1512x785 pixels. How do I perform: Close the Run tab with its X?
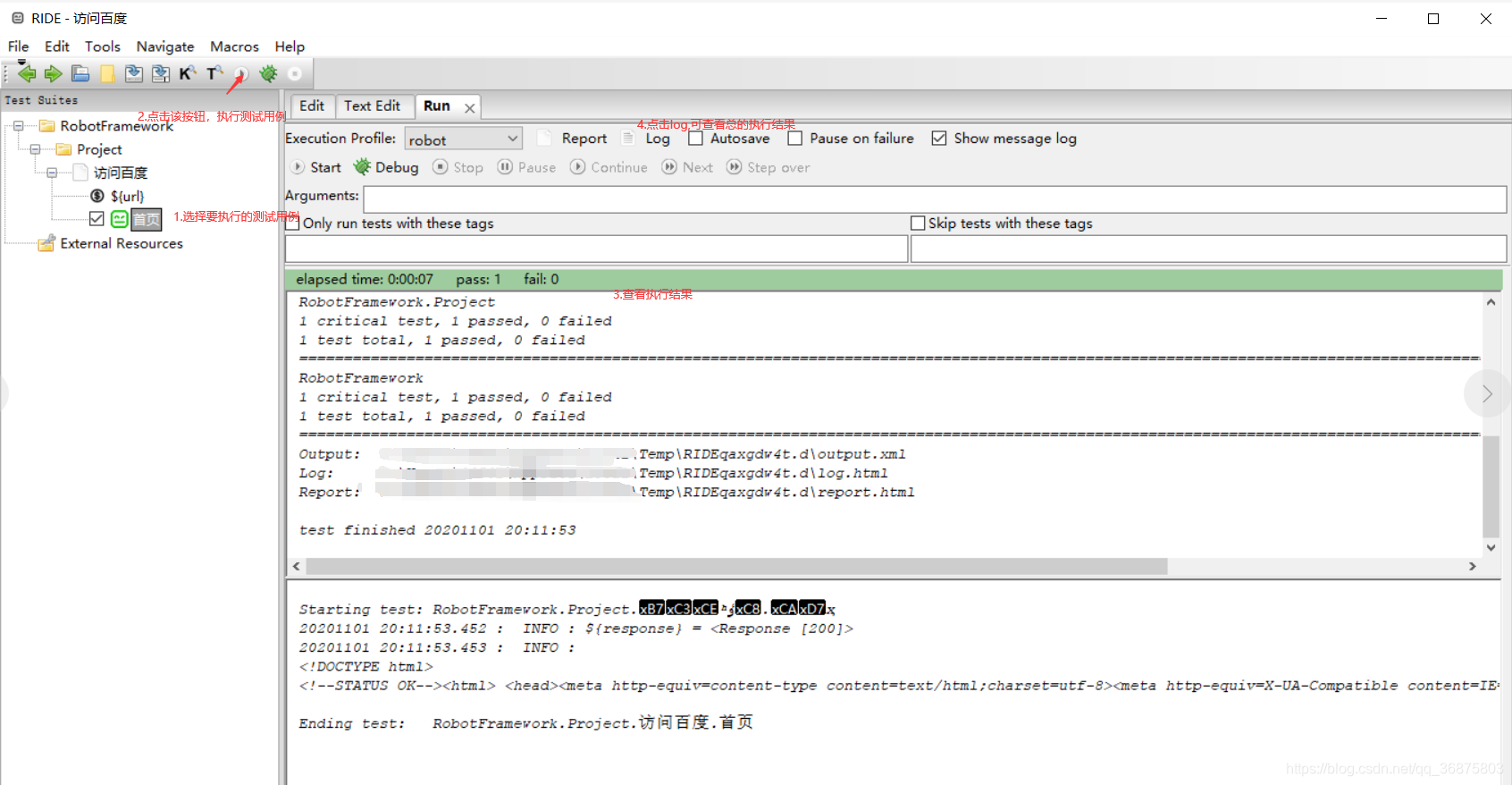pyautogui.click(x=469, y=107)
